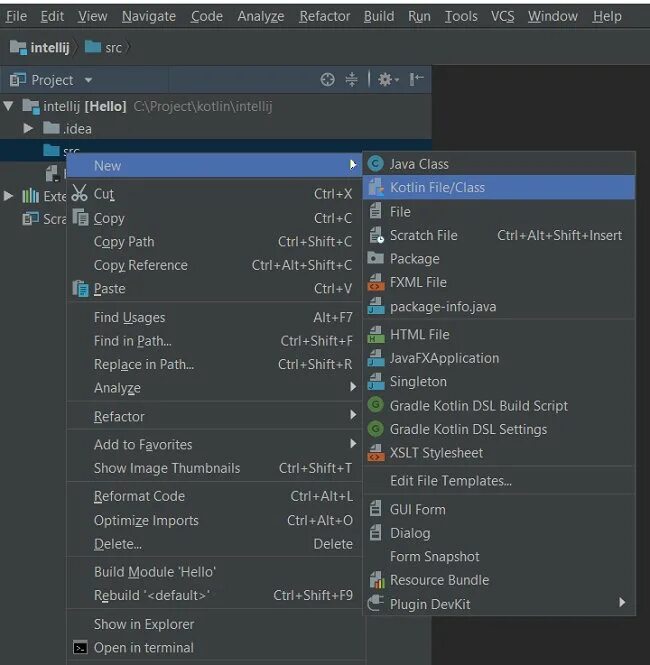The image size is (650, 665).
Task: Choose Copy Reference from context menu
Action: tap(215, 265)
